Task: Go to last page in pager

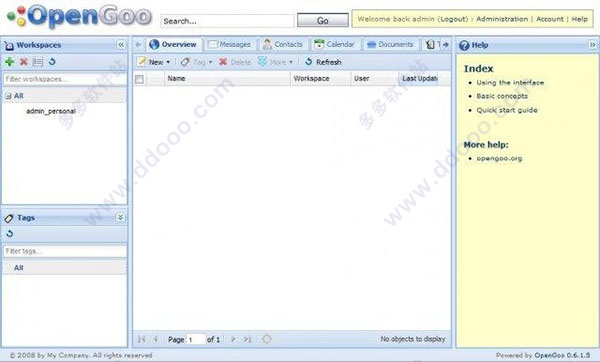Action: point(248,339)
